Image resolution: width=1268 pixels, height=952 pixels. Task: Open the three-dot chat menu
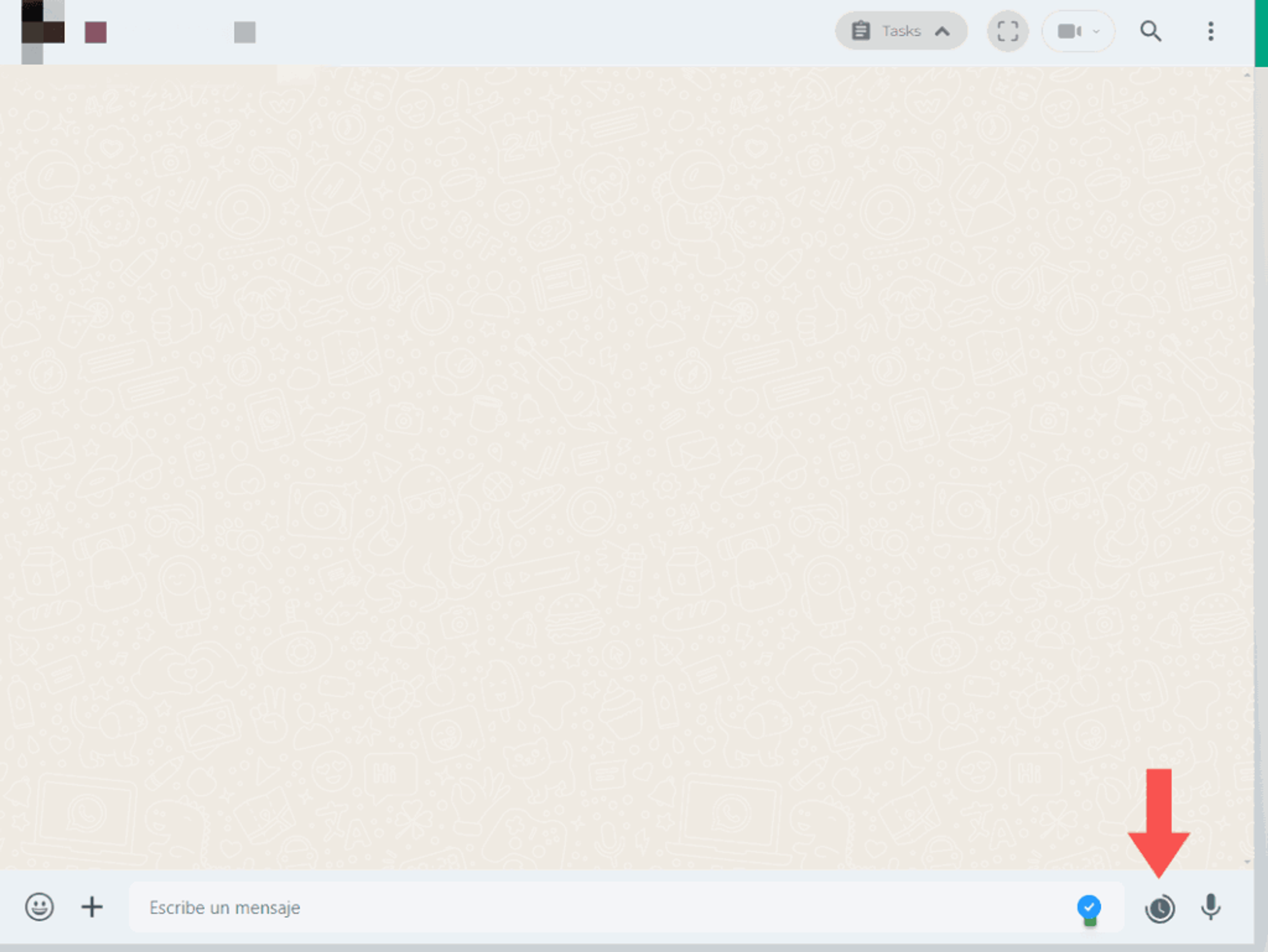(x=1211, y=31)
